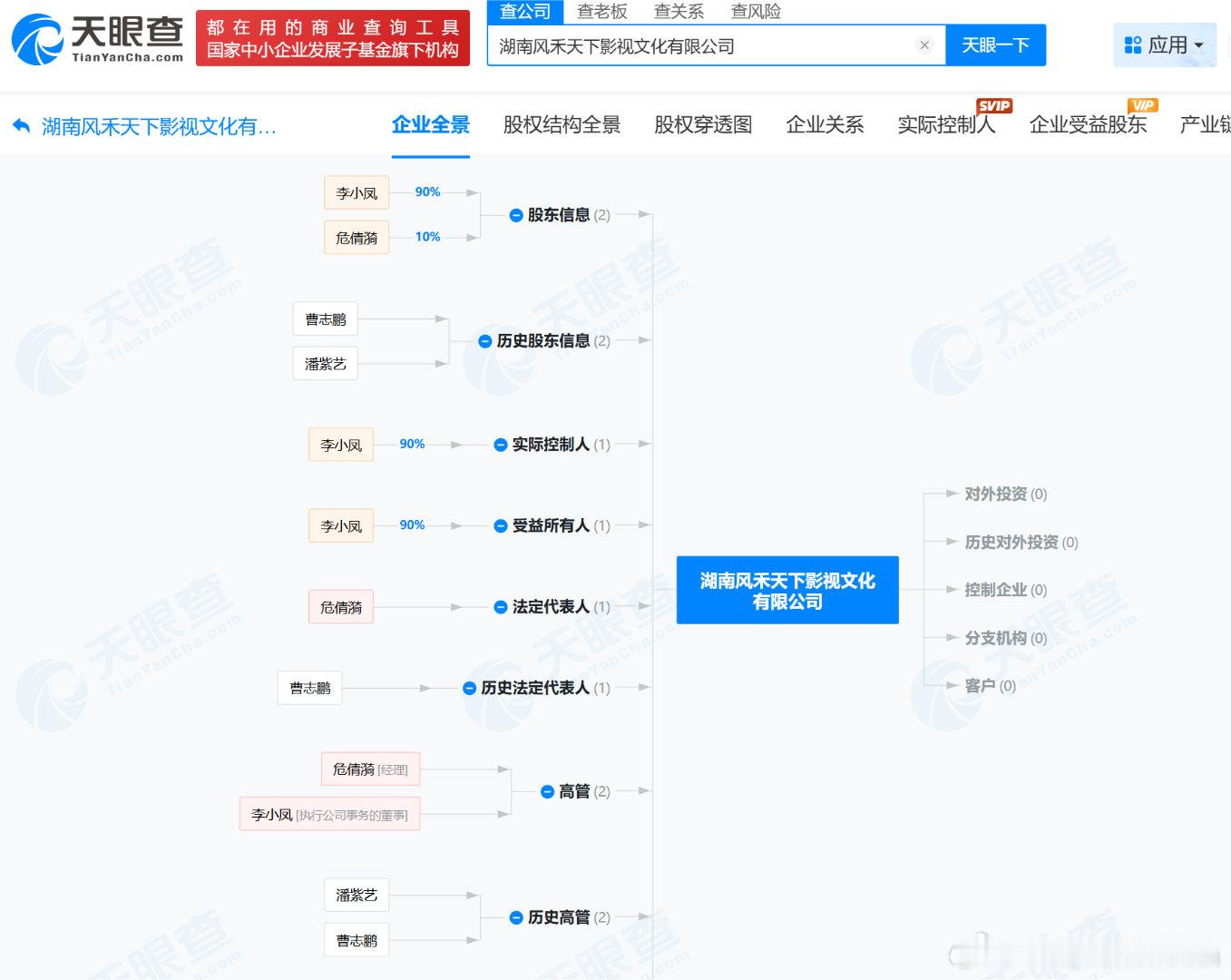Image resolution: width=1231 pixels, height=980 pixels.
Task: Switch to the 查公司 search tab
Action: 525,12
